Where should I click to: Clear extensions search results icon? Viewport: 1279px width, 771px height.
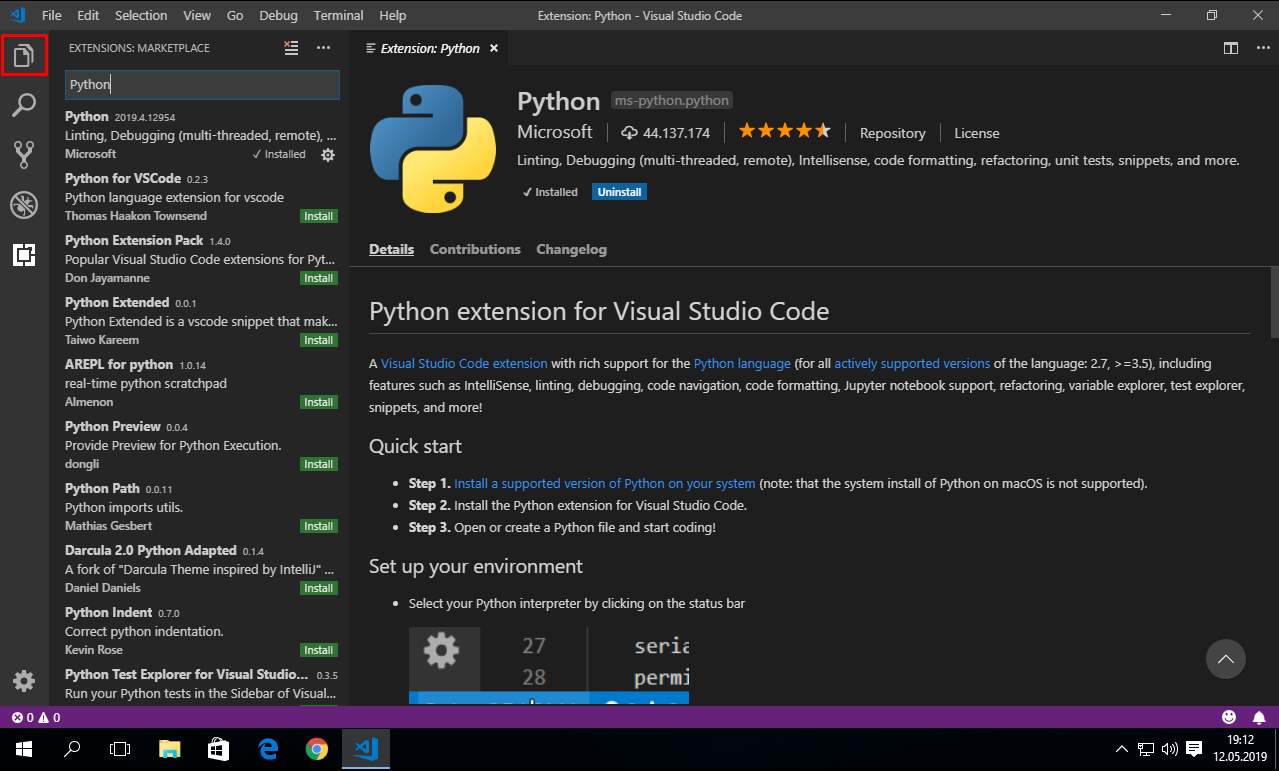tap(291, 48)
